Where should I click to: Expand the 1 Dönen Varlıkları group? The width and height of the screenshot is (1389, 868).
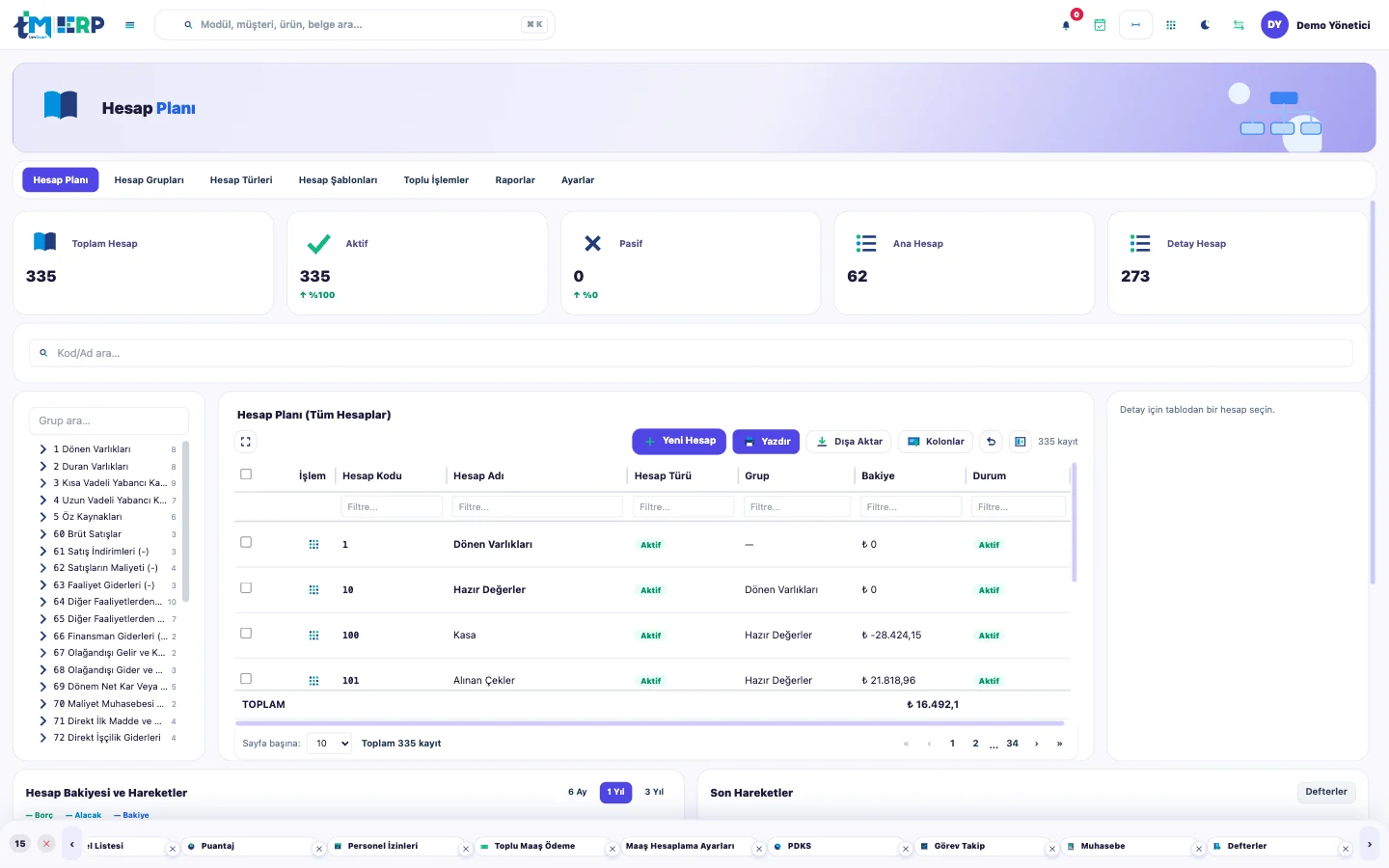click(x=43, y=449)
